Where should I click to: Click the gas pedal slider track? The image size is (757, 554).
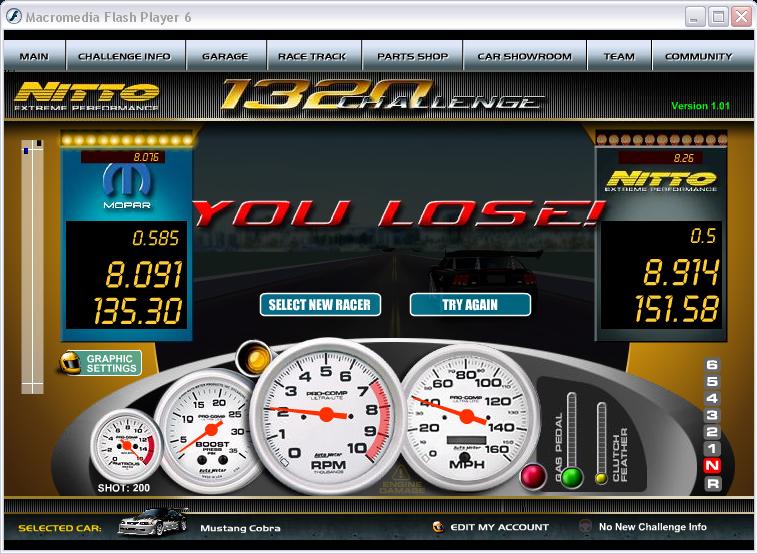pos(572,430)
